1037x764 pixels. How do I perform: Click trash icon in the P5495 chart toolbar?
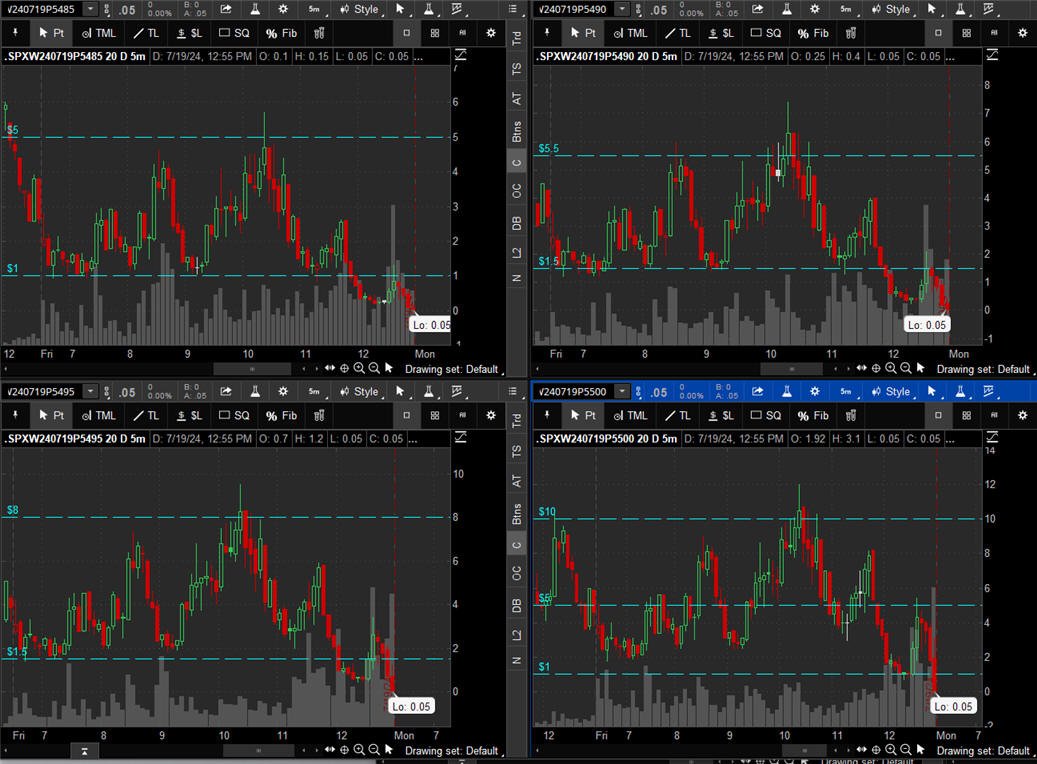point(319,415)
